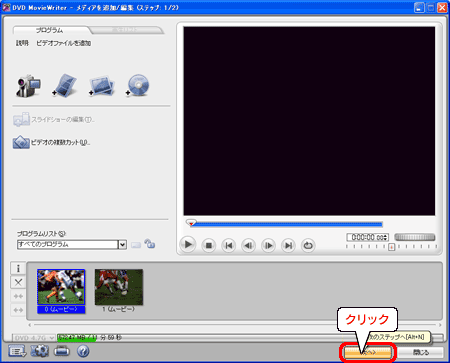Play the preview video

[x=188, y=245]
